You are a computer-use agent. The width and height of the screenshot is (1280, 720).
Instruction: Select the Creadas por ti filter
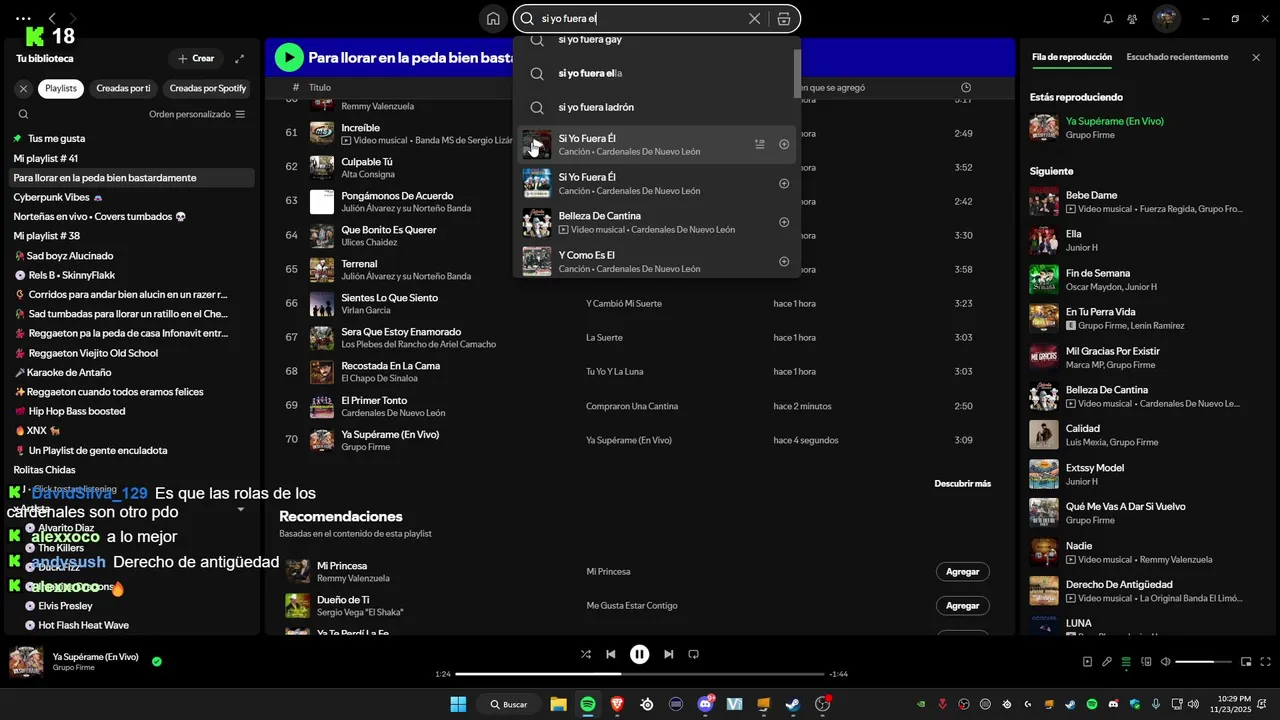click(x=123, y=88)
